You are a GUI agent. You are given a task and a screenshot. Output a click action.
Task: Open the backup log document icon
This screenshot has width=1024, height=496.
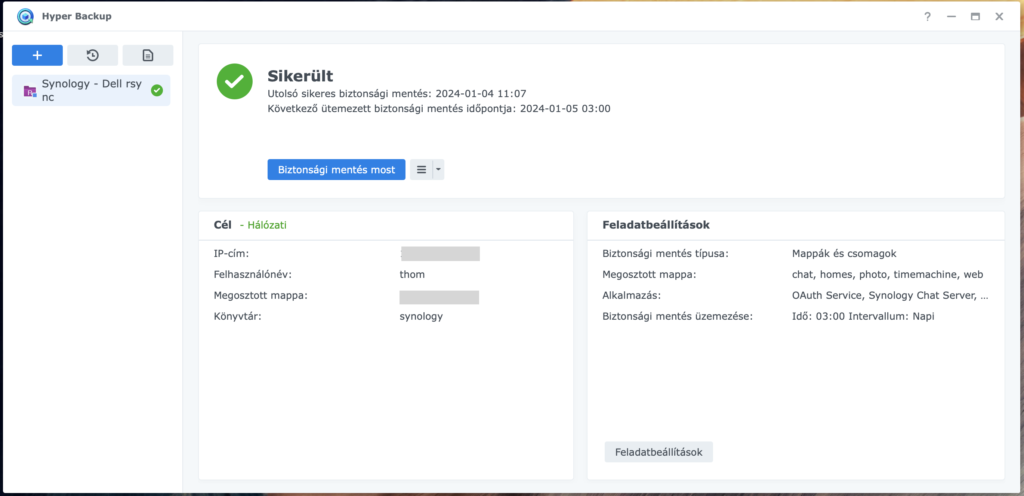[x=148, y=55]
